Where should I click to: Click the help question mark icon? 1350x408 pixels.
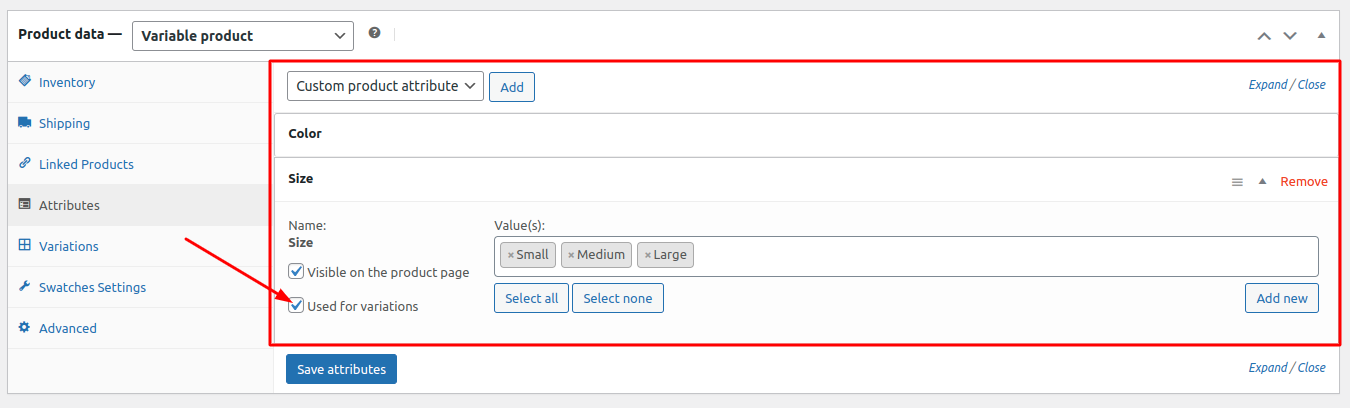374,33
